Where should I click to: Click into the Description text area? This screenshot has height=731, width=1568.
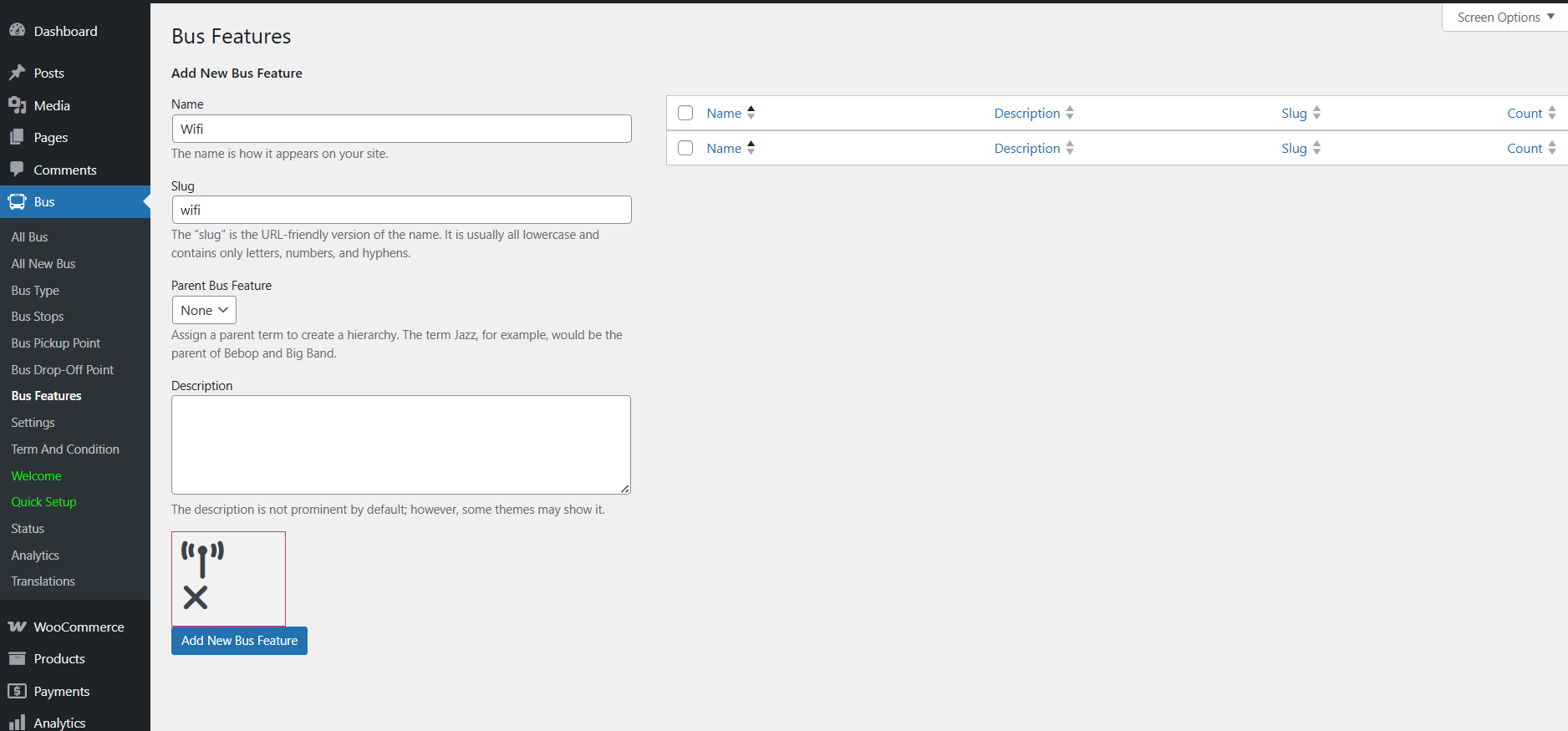[401, 444]
